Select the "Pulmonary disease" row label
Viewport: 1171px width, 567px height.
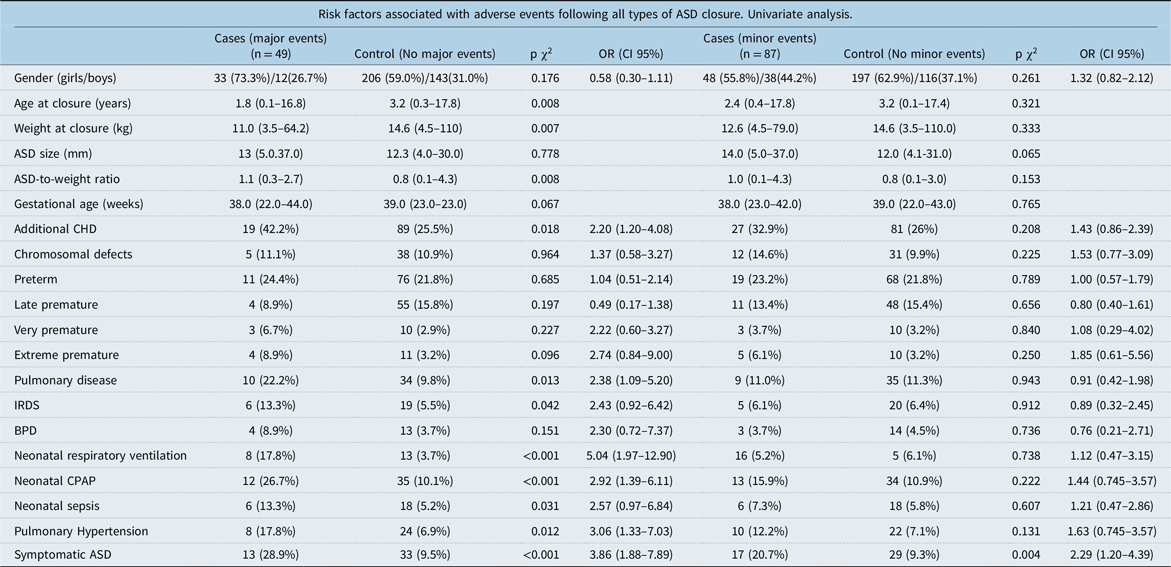[x=66, y=380]
